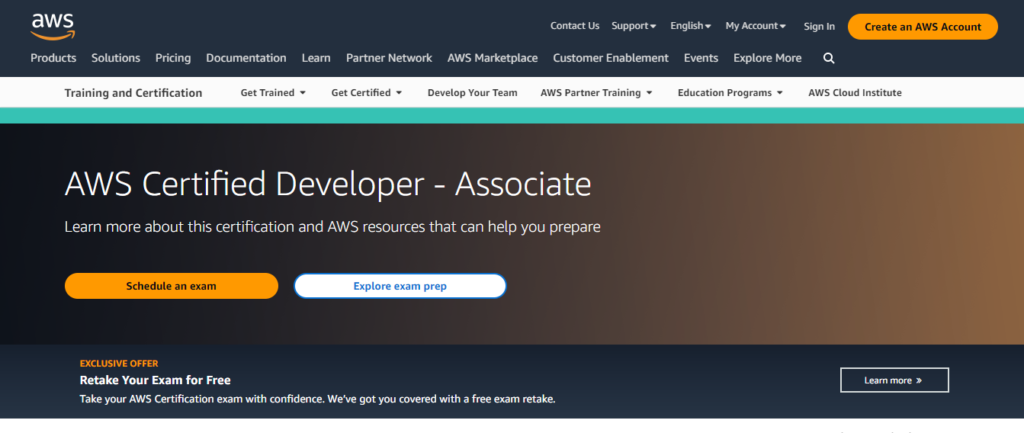Expand the My Account menu
Screen dimensions: 1024x433
[755, 26]
